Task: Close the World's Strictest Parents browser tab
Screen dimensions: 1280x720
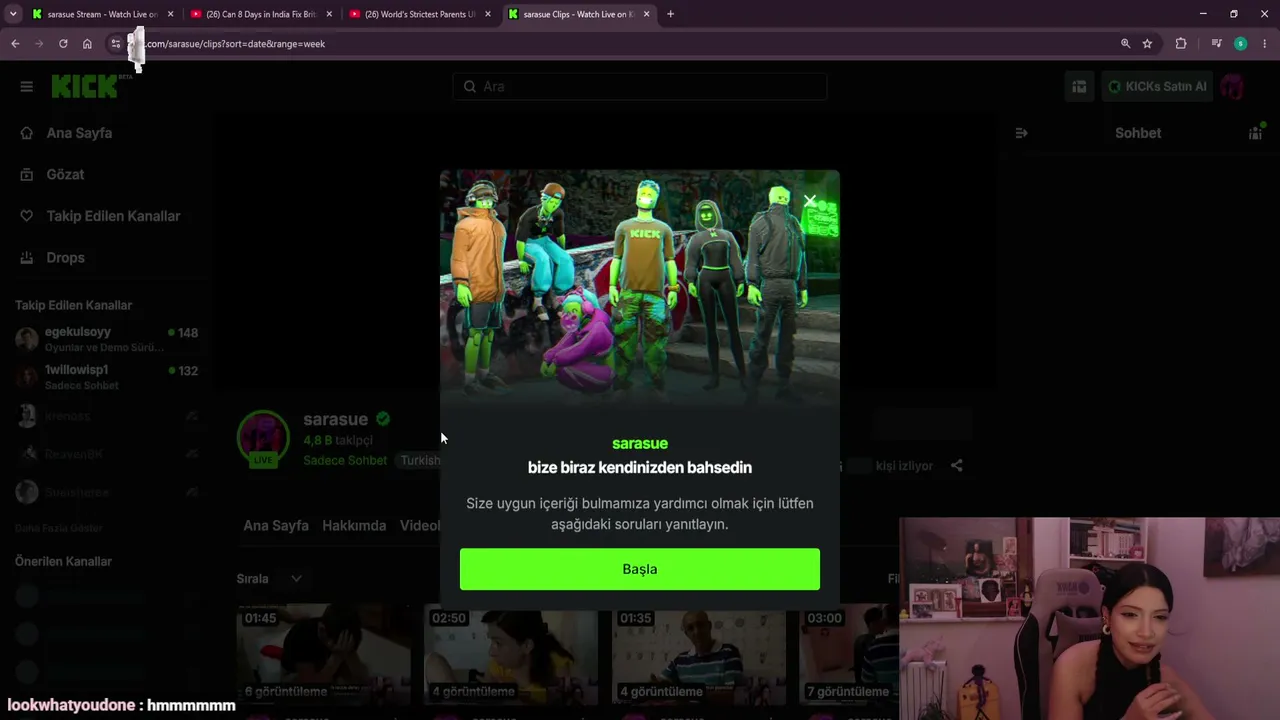Action: 488,14
